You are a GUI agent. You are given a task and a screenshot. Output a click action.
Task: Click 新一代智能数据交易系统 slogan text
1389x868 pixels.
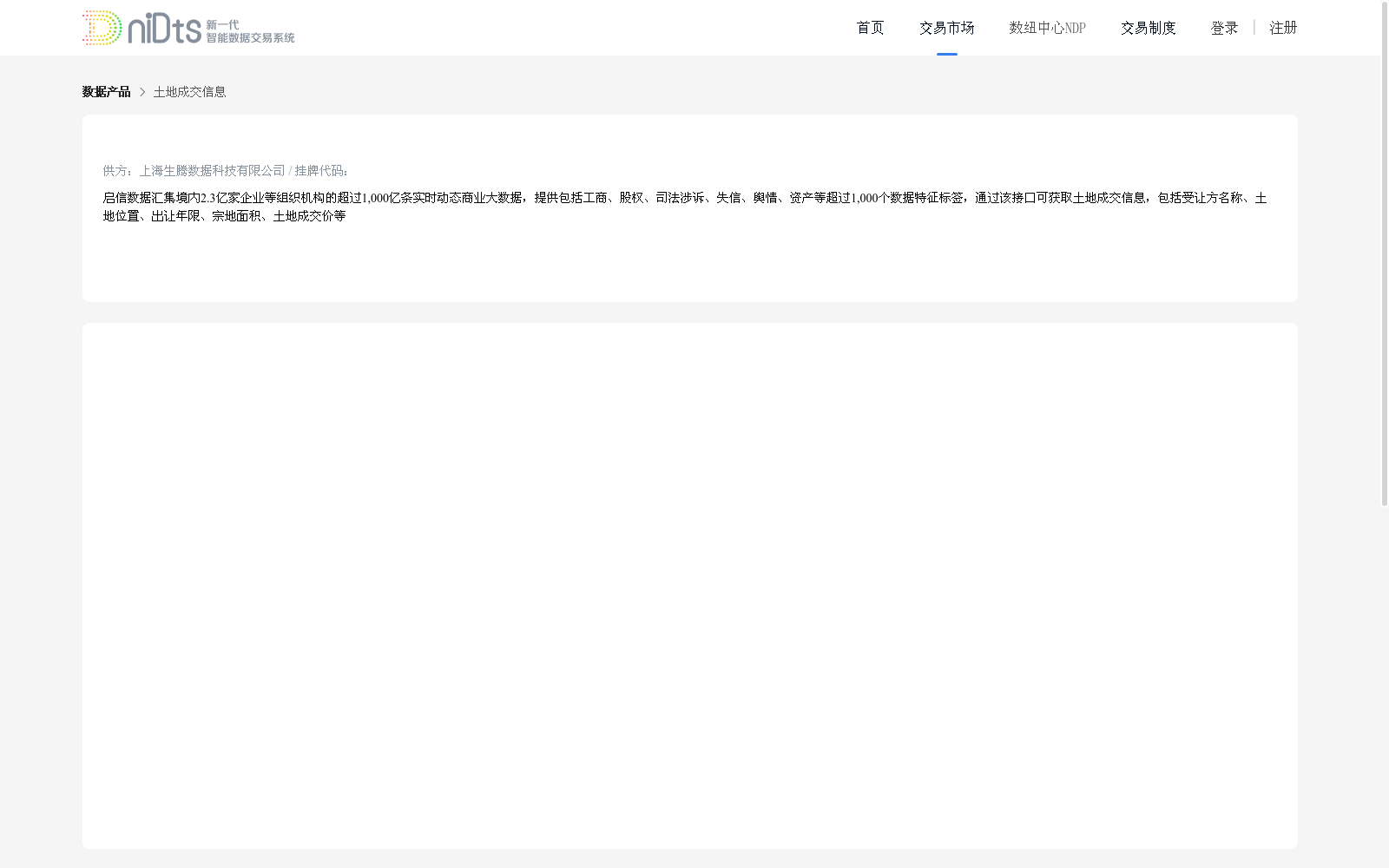click(x=250, y=31)
